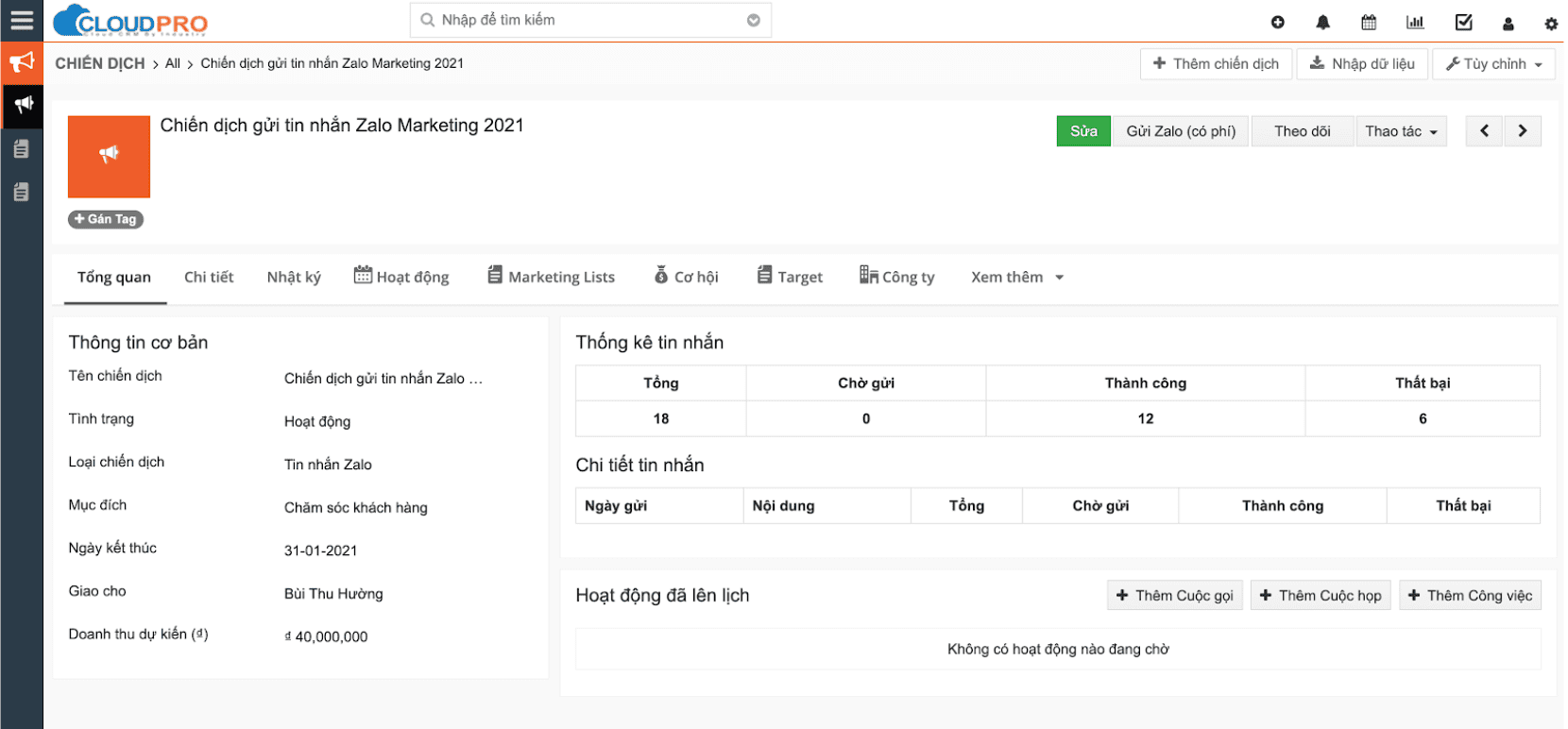Open the tasks checkbox icon in header
Screen dimensions: 1568x729
1464,22
